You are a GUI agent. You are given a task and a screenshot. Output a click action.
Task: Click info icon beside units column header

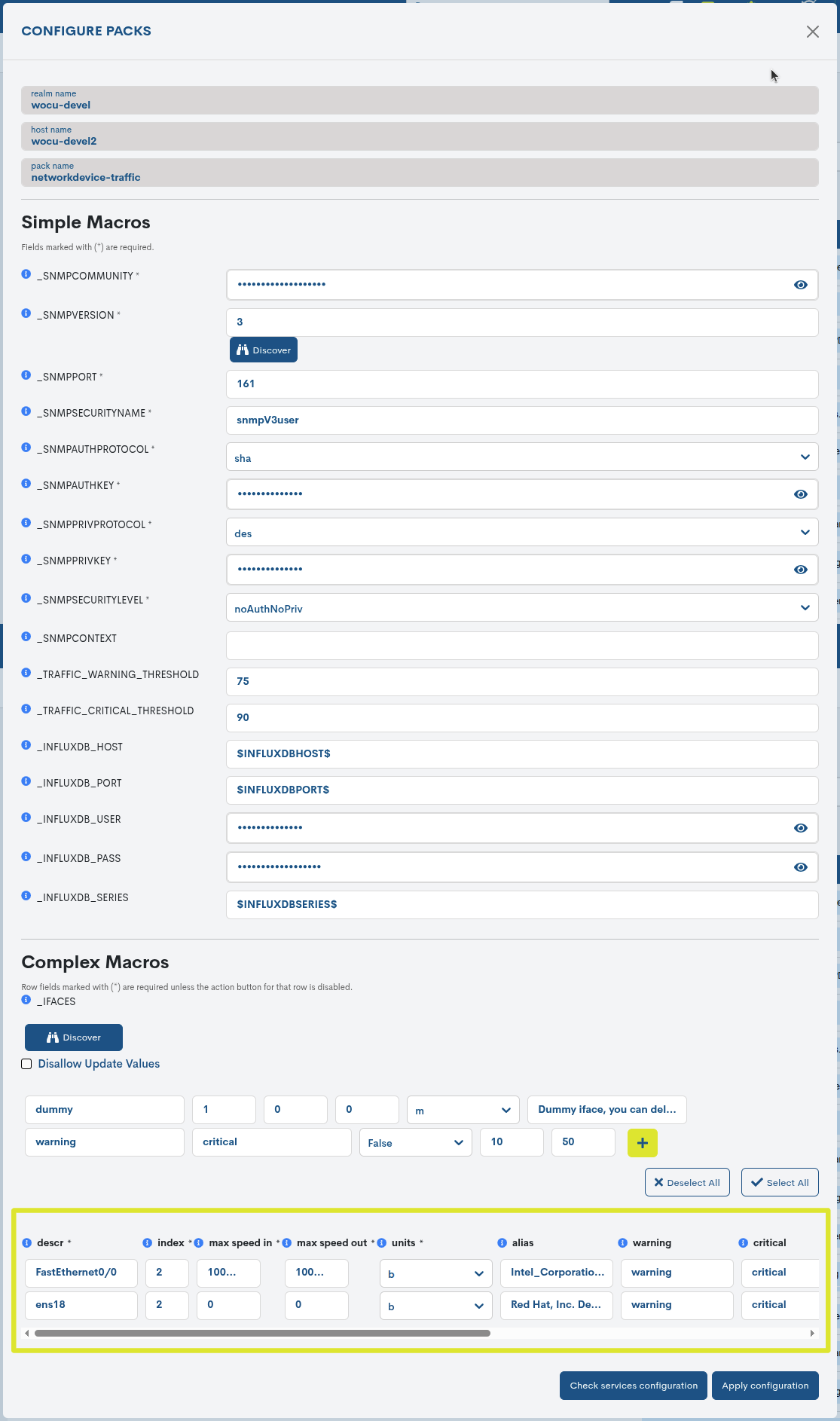382,1243
